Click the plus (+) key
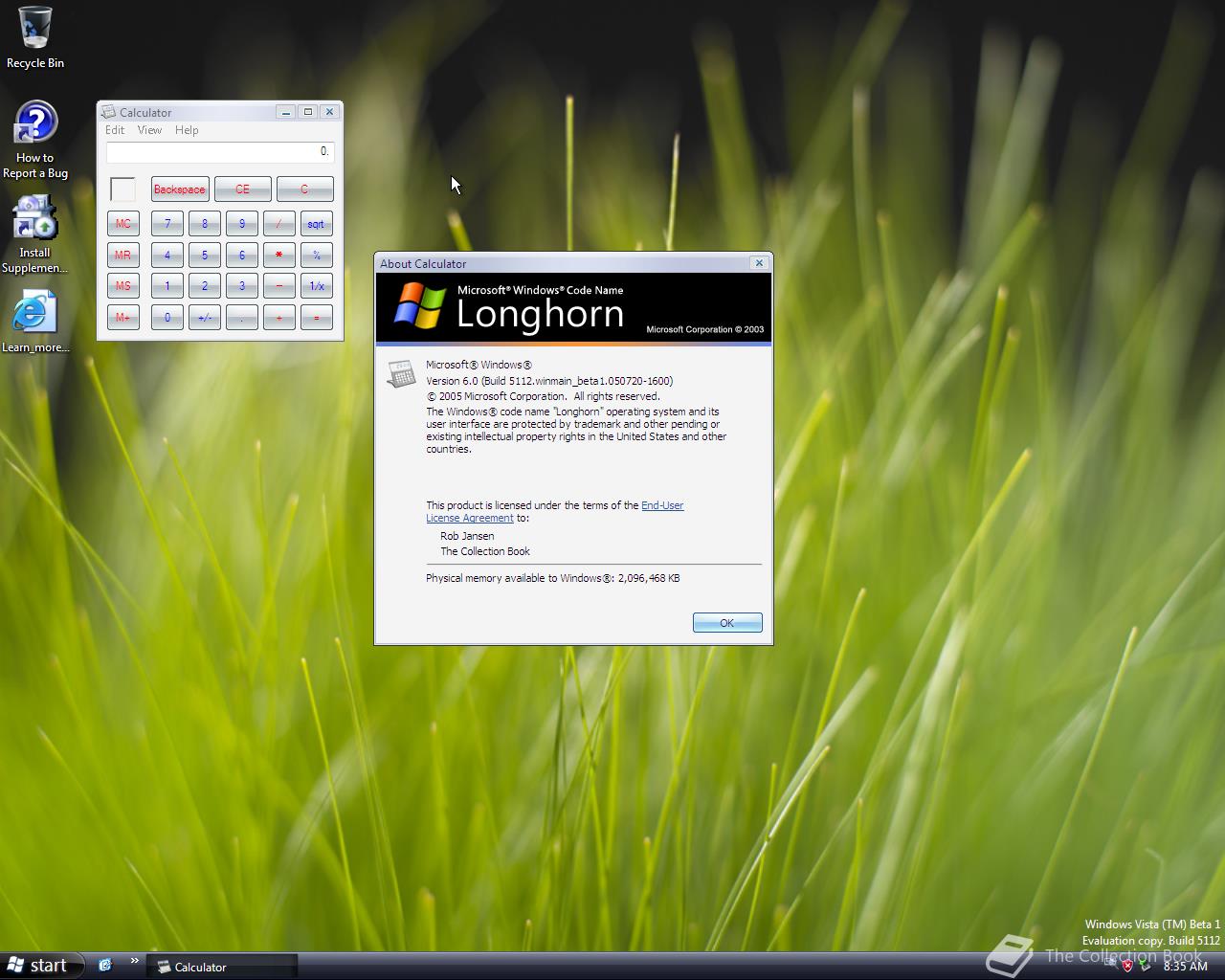 [279, 318]
